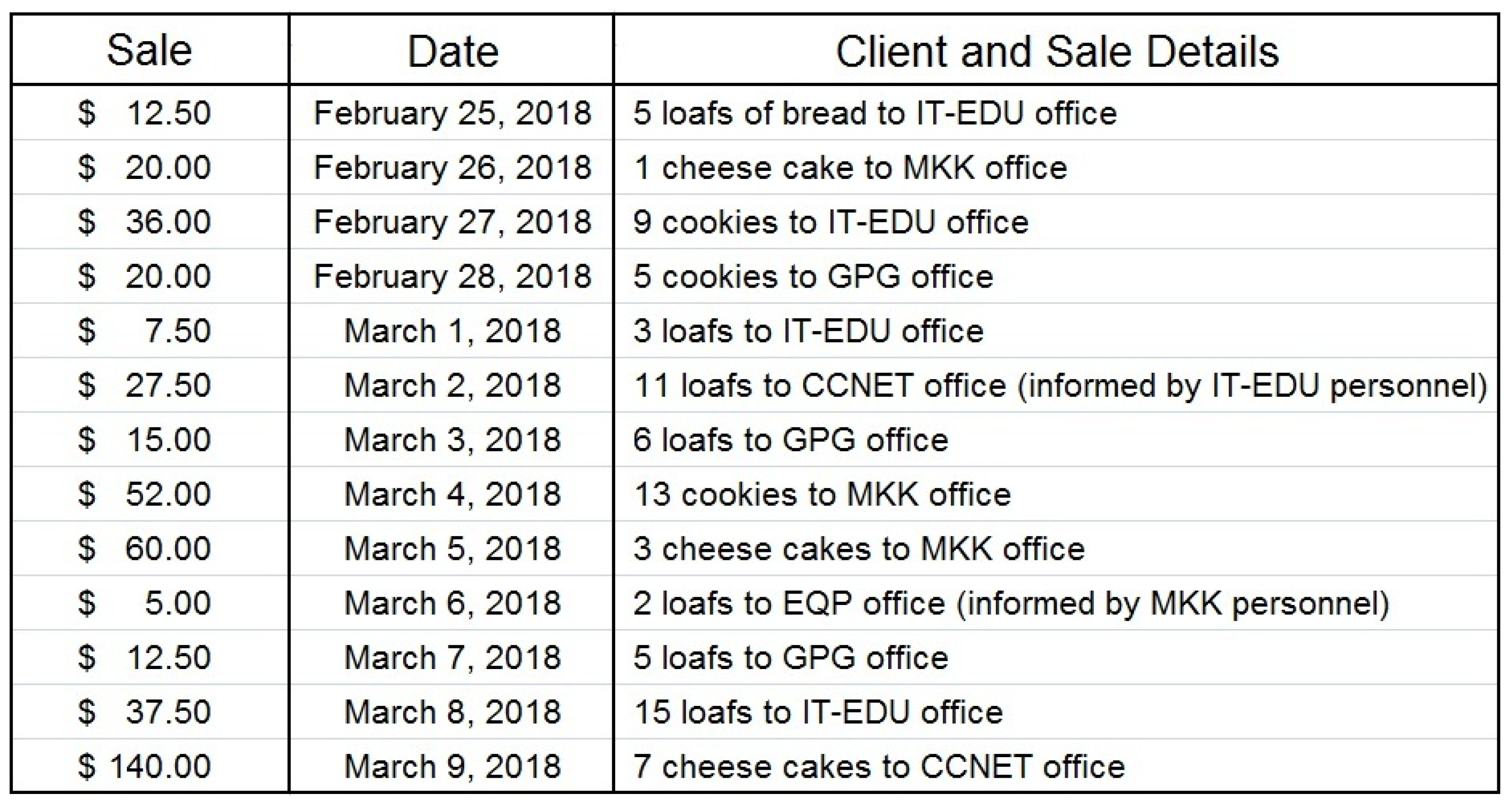
Task: Select the Date column header
Action: pos(452,52)
